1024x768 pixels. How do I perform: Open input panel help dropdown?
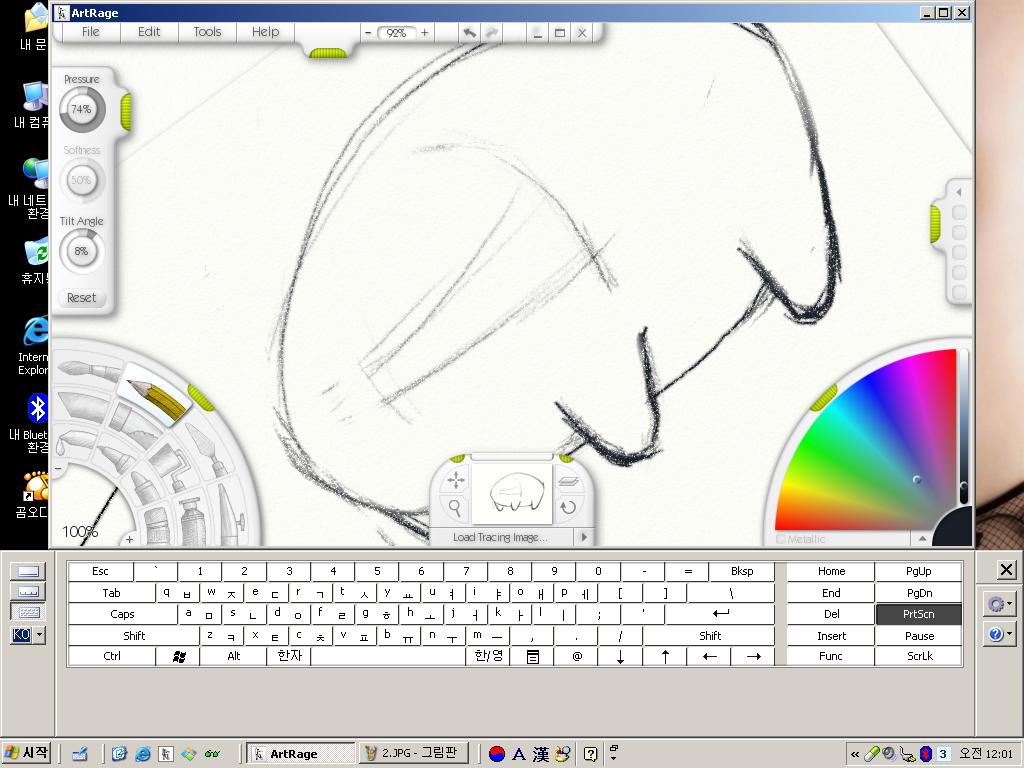coord(999,633)
